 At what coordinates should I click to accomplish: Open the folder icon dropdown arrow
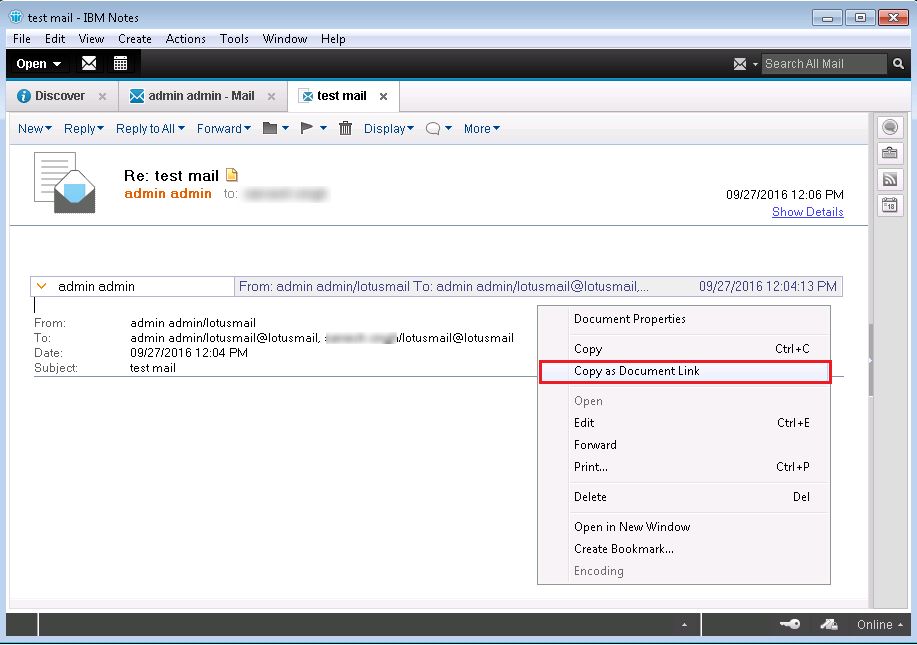tap(285, 128)
